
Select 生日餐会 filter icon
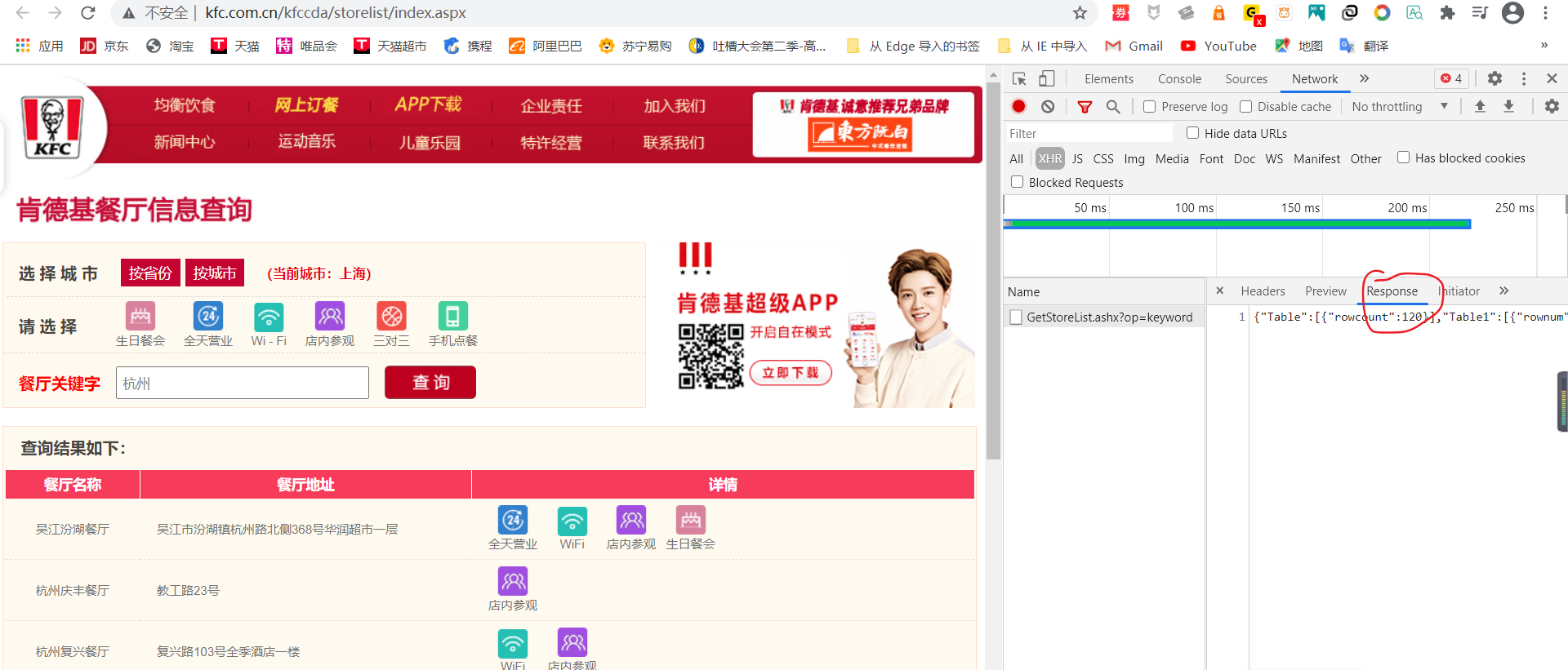[140, 316]
